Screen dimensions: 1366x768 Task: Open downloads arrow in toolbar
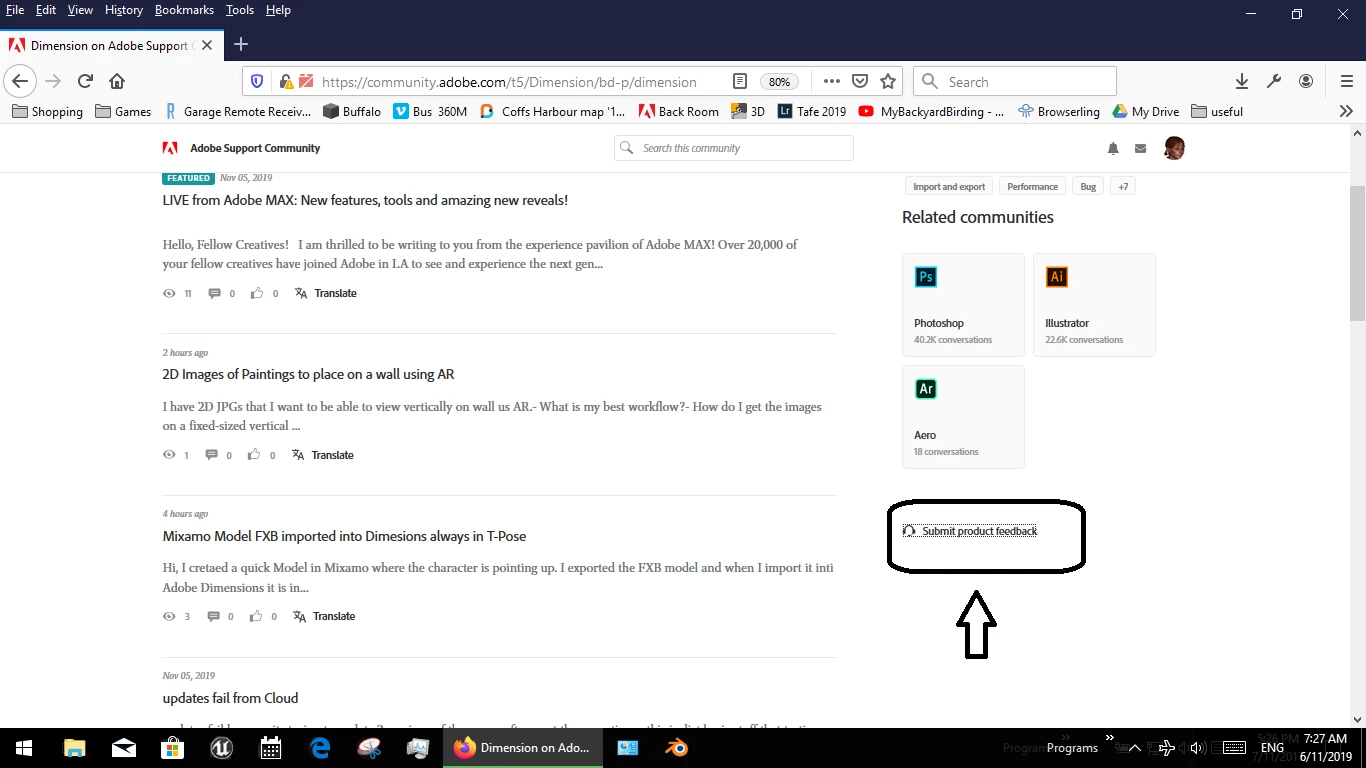(x=1241, y=82)
